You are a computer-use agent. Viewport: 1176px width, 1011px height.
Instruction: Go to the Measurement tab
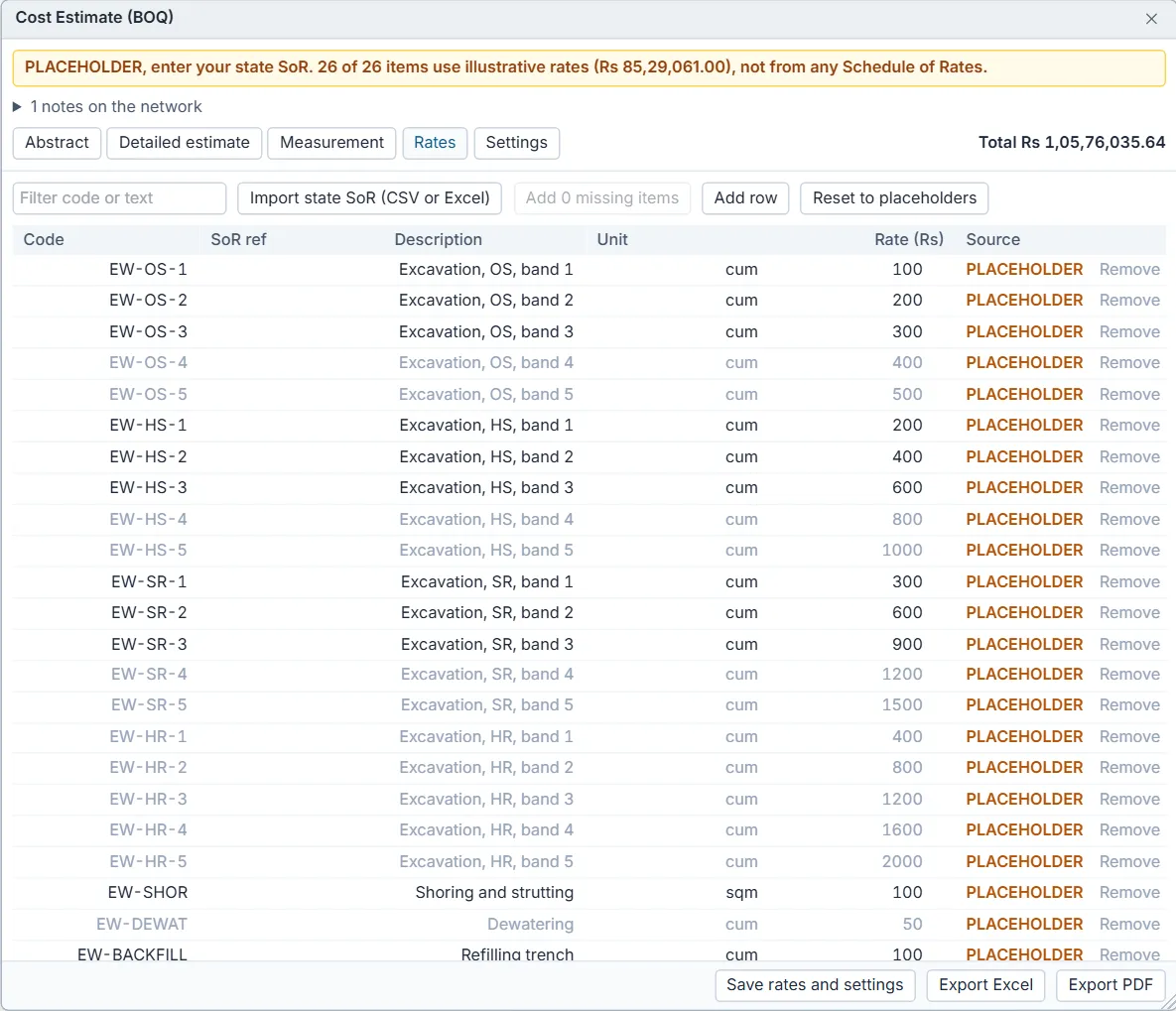[331, 143]
